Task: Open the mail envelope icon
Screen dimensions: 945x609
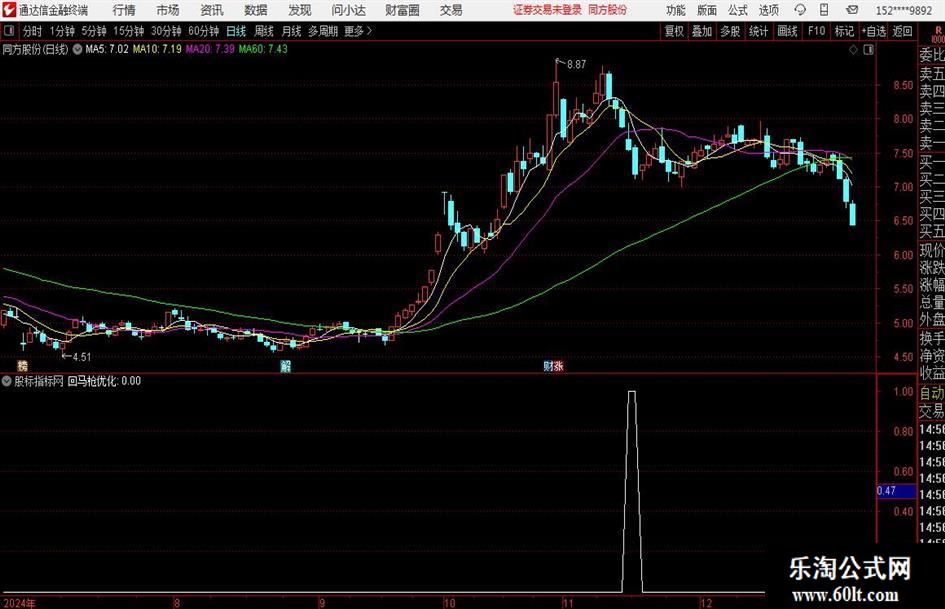Action: tap(852, 10)
